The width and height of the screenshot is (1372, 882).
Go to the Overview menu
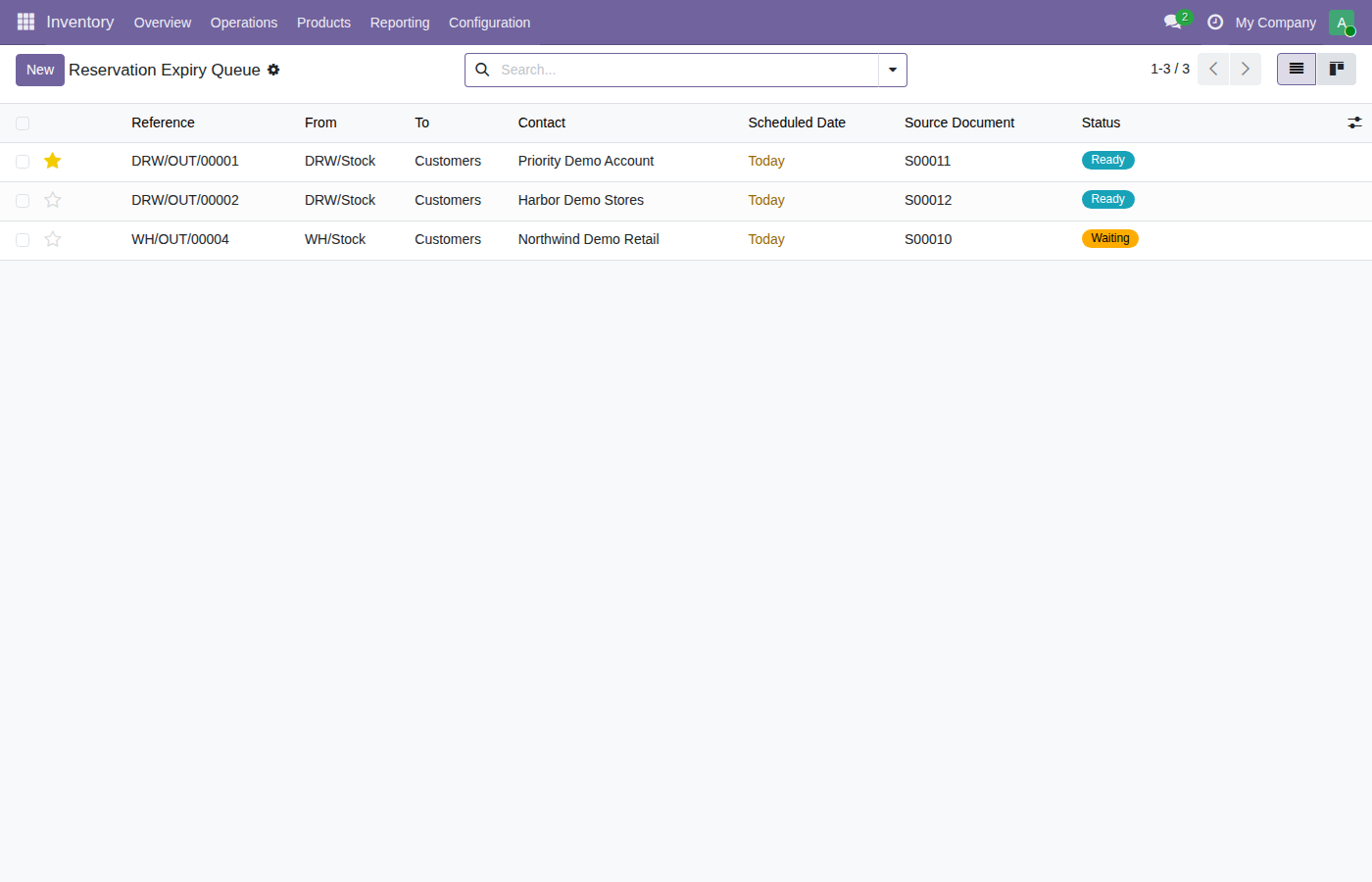163,23
